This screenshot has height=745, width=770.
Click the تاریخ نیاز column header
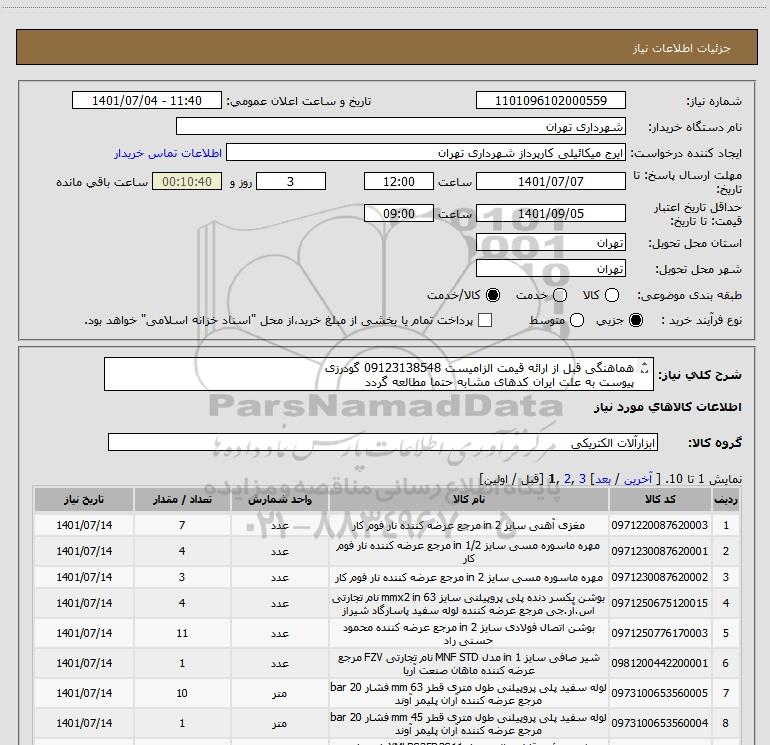(84, 499)
